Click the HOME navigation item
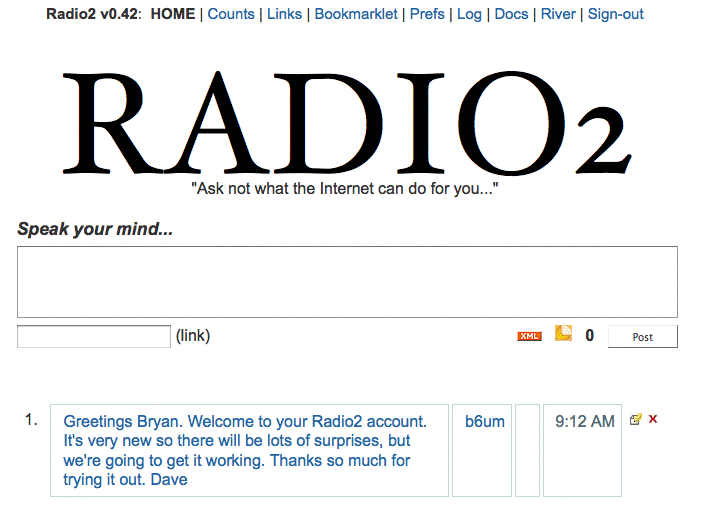This screenshot has width=711, height=526. pos(173,14)
